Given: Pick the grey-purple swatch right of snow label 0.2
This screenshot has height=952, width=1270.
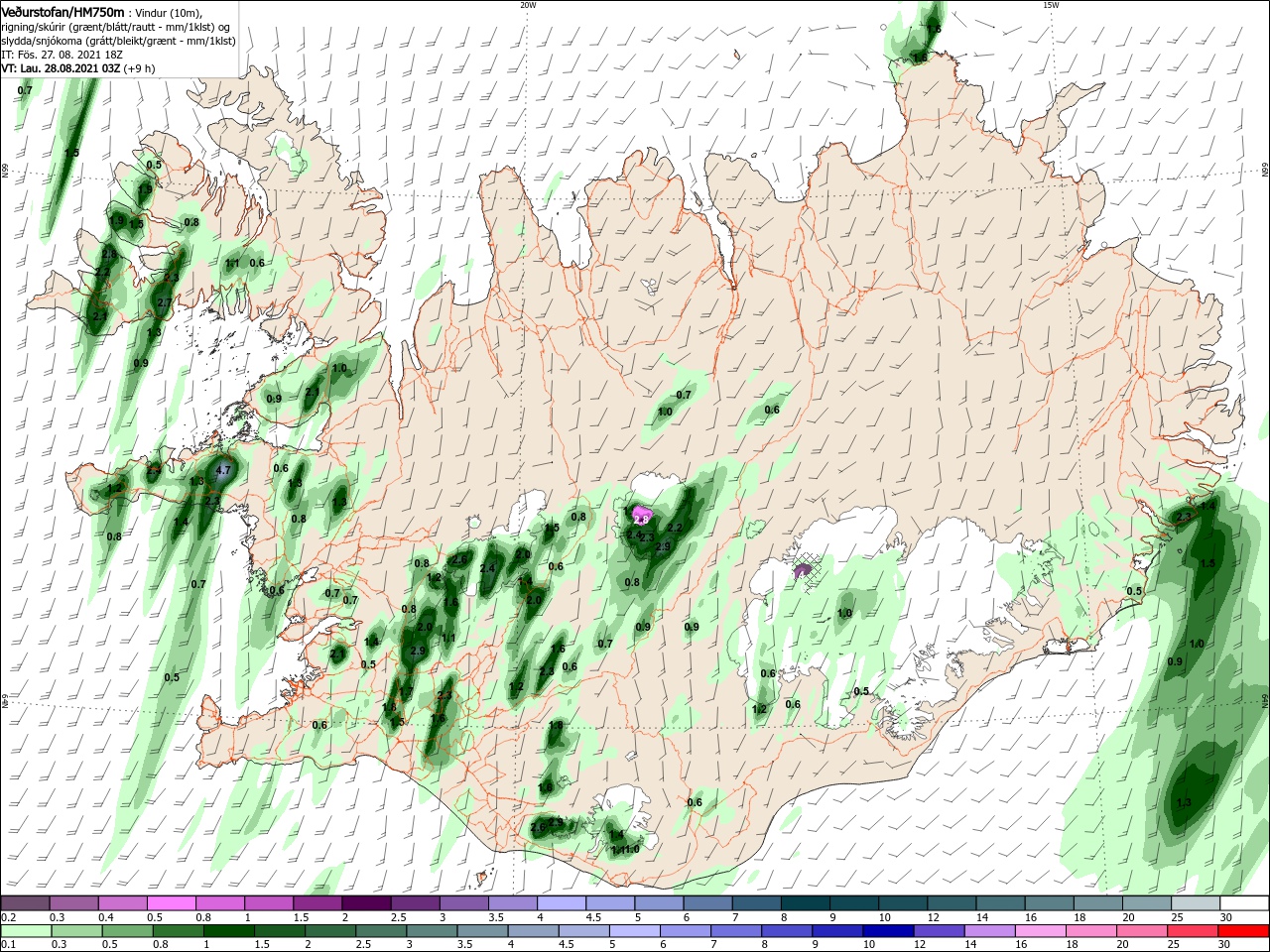Looking at the screenshot, I should pyautogui.click(x=25, y=903).
